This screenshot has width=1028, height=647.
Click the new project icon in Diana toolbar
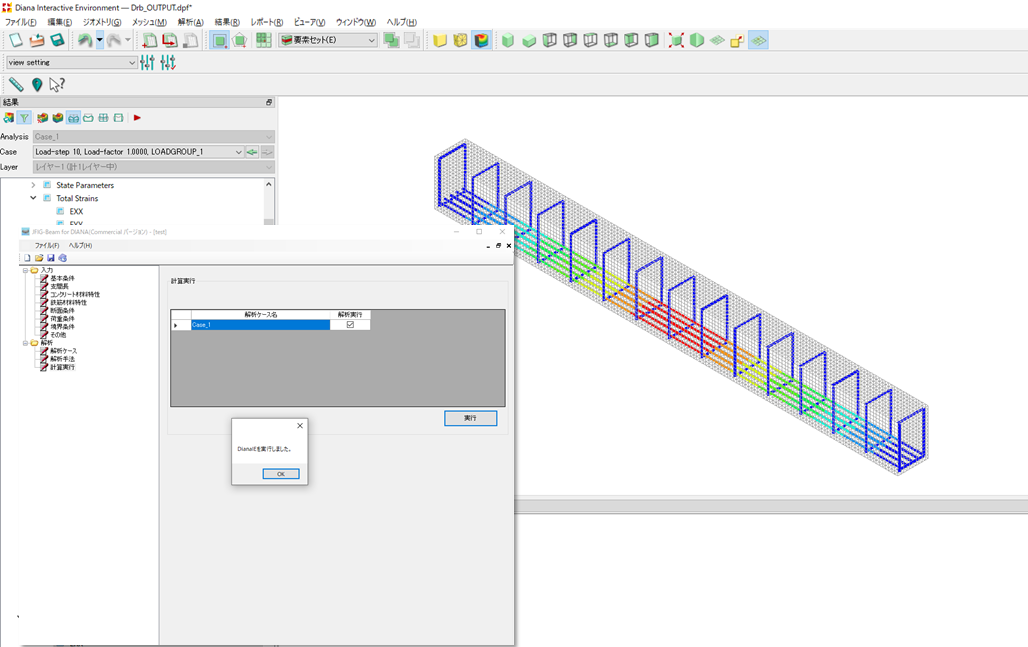(15, 40)
